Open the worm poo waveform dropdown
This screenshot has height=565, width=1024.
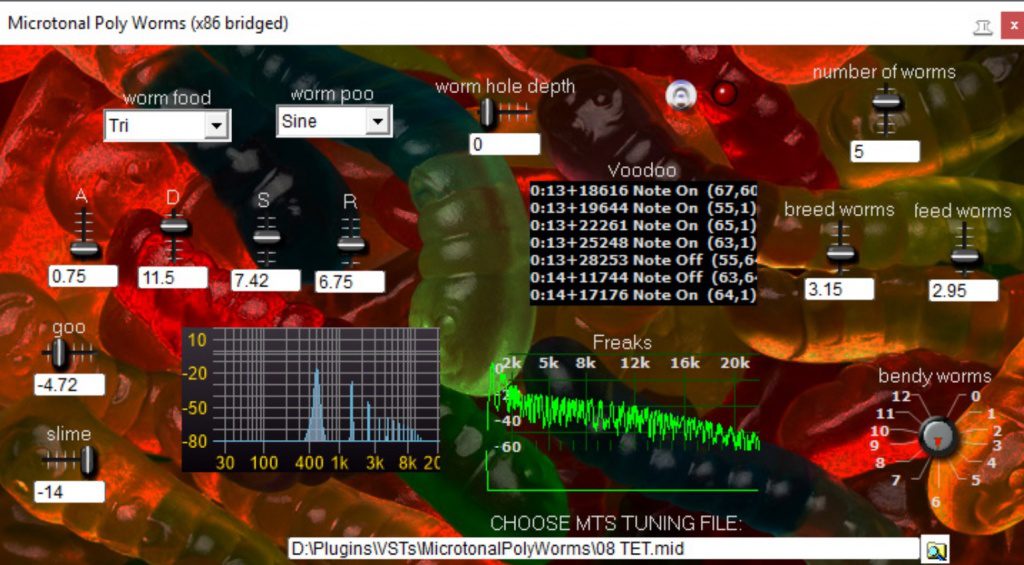coord(334,121)
